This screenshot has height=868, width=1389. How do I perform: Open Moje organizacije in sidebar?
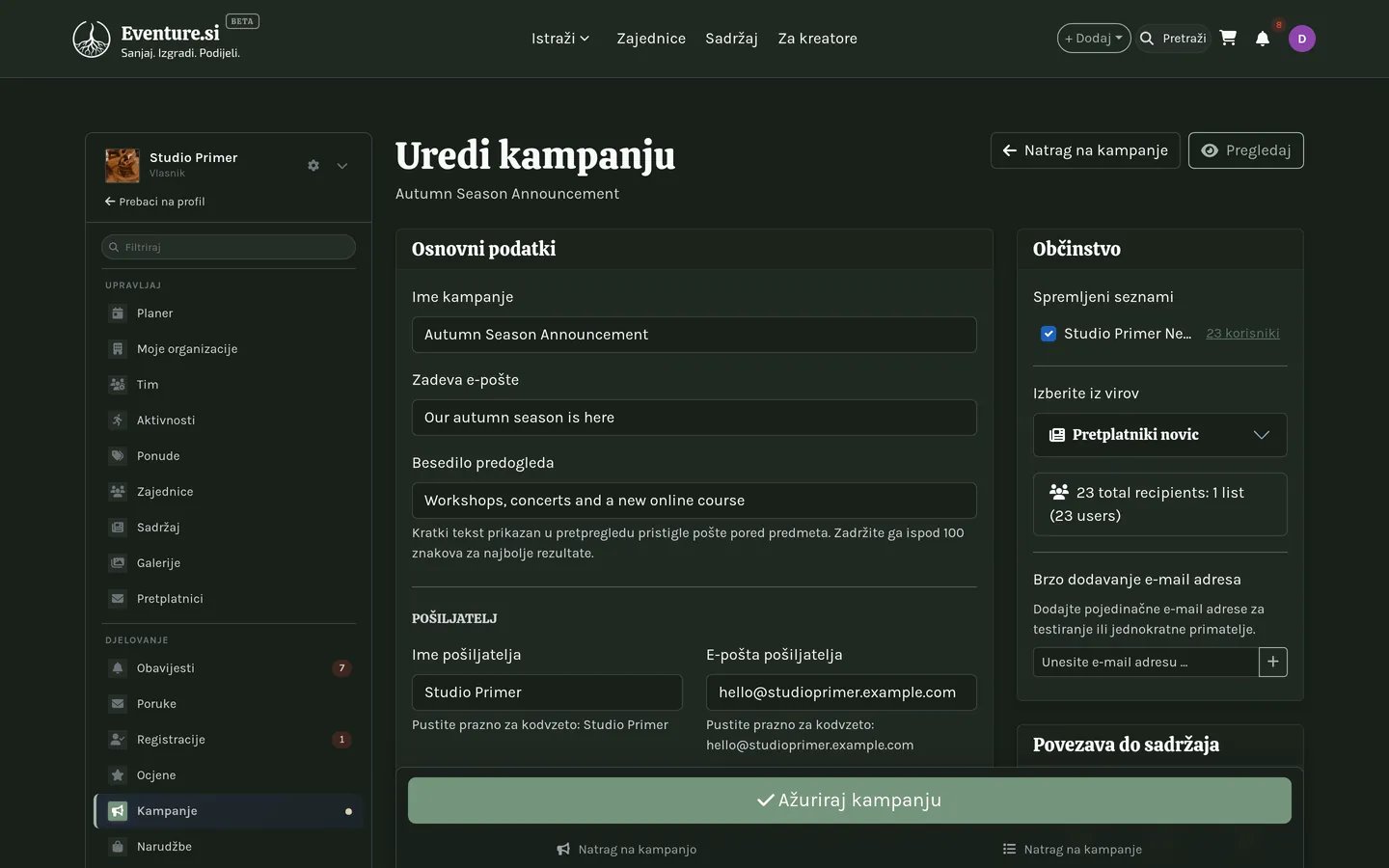(x=228, y=349)
